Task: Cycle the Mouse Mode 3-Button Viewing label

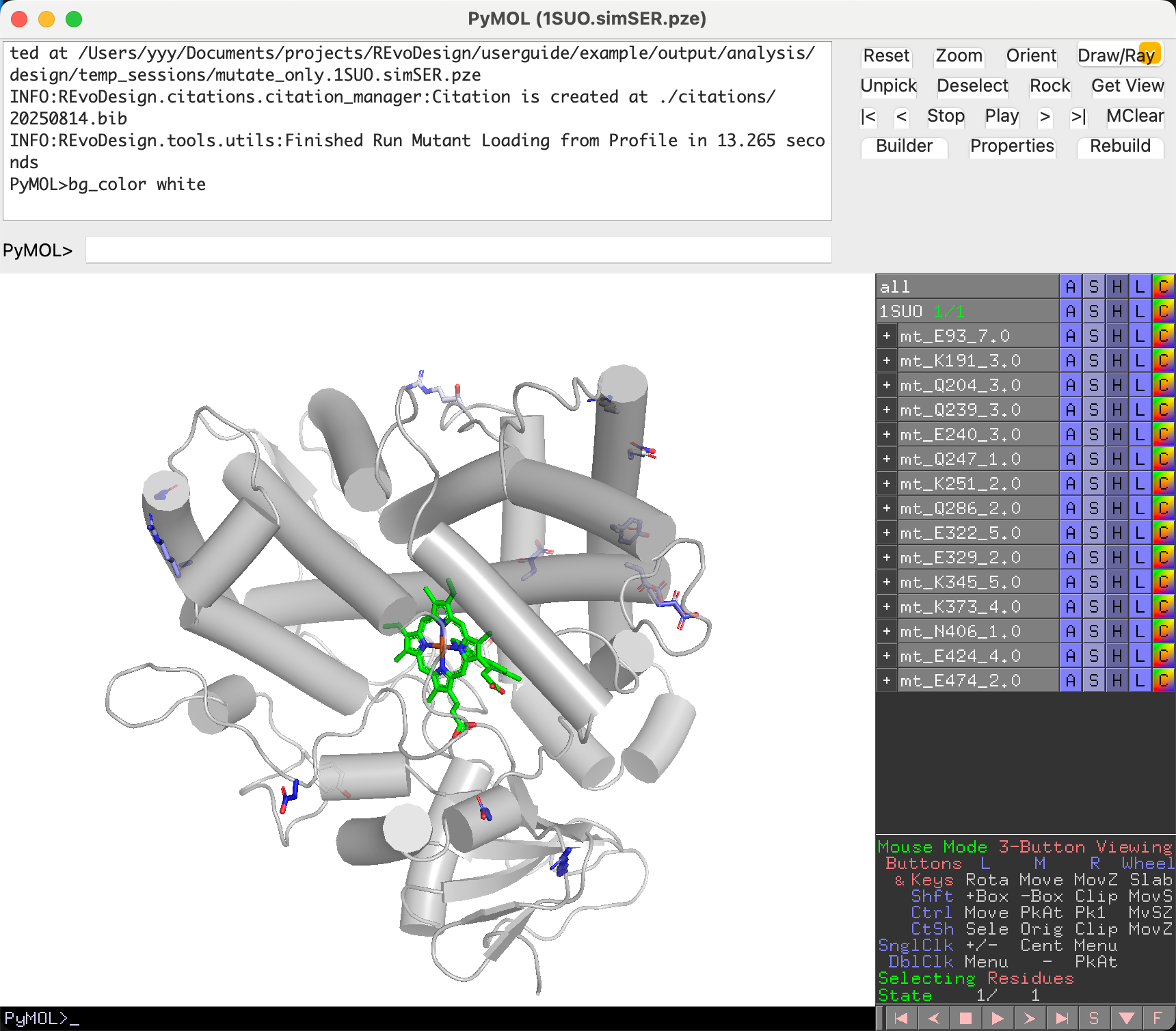Action: (1024, 846)
